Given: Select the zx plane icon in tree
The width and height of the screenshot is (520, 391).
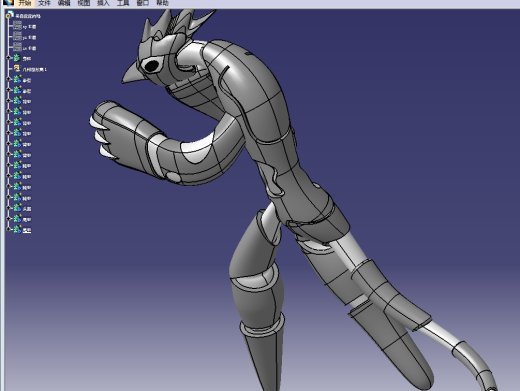Looking at the screenshot, I should click(17, 47).
